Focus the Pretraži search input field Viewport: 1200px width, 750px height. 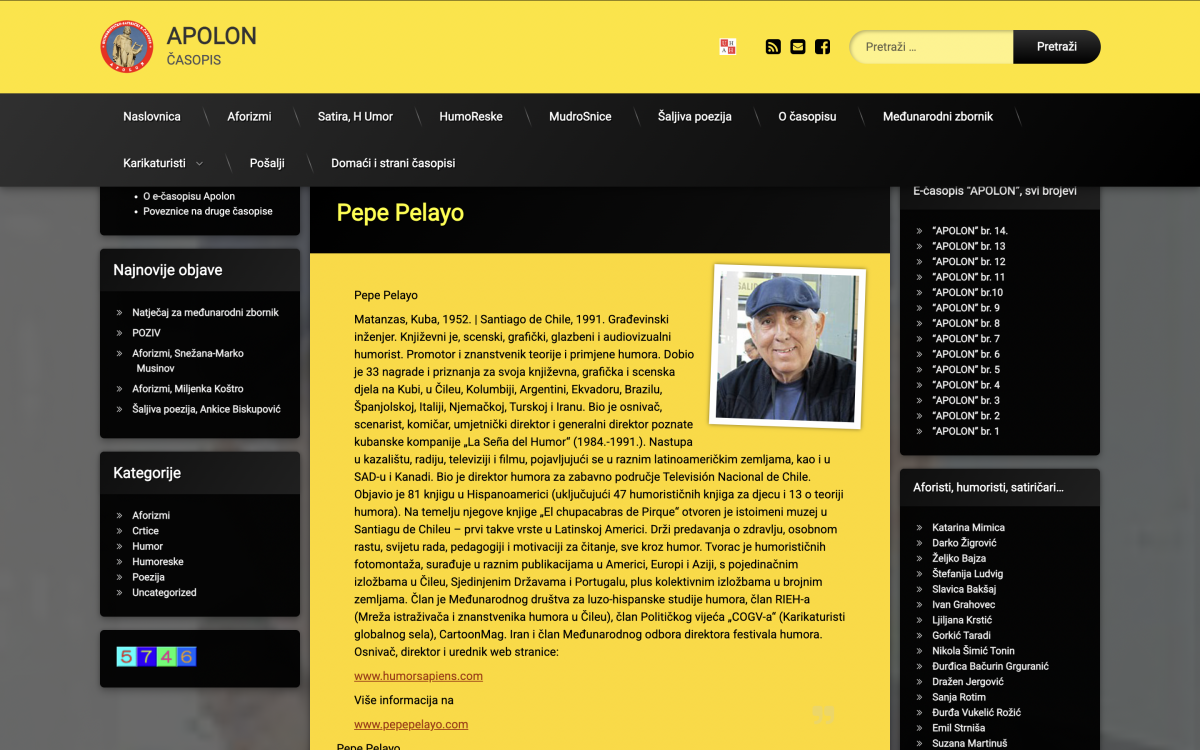tap(932, 47)
